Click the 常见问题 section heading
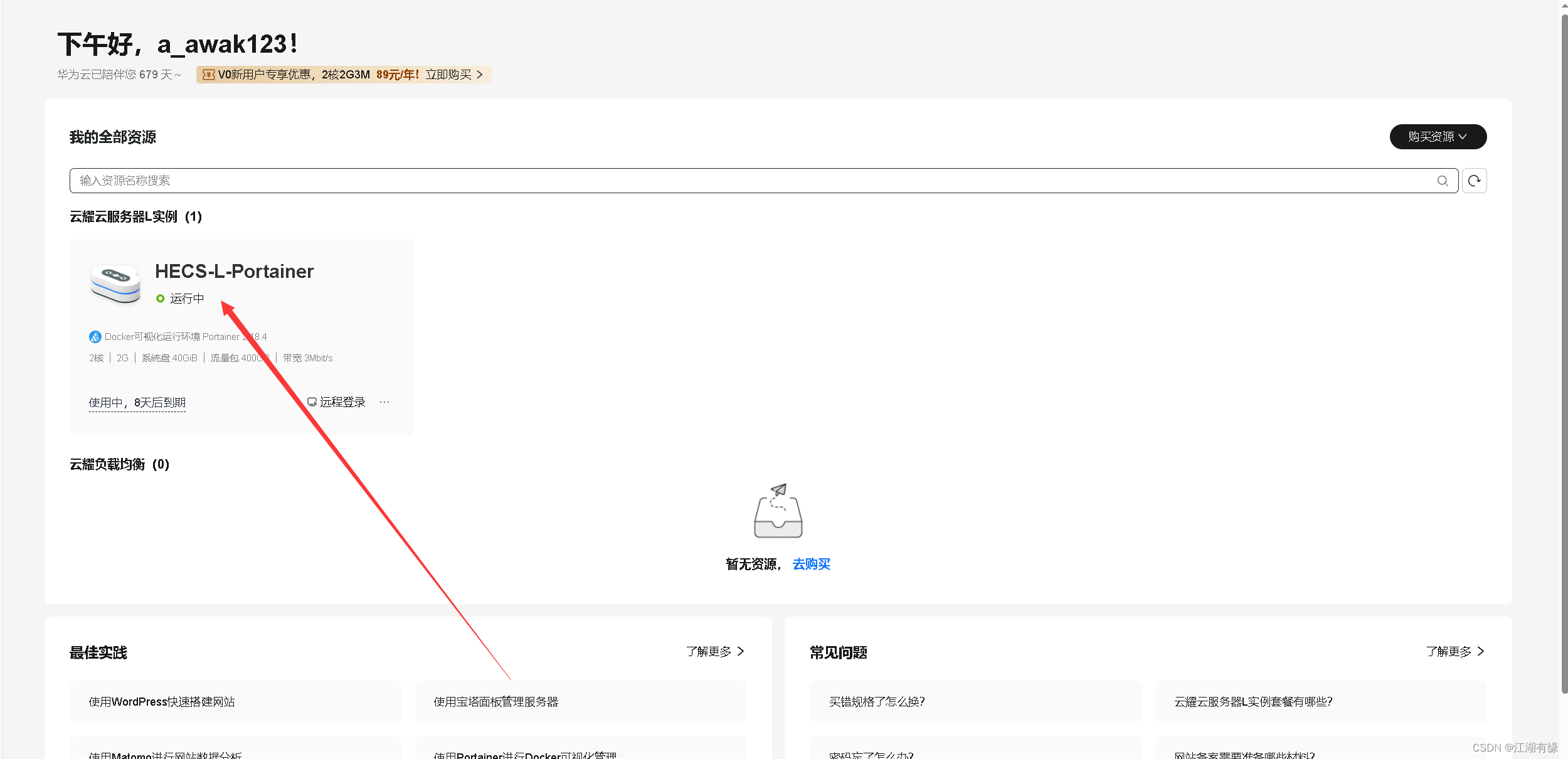The width and height of the screenshot is (1568, 759). pos(839,653)
